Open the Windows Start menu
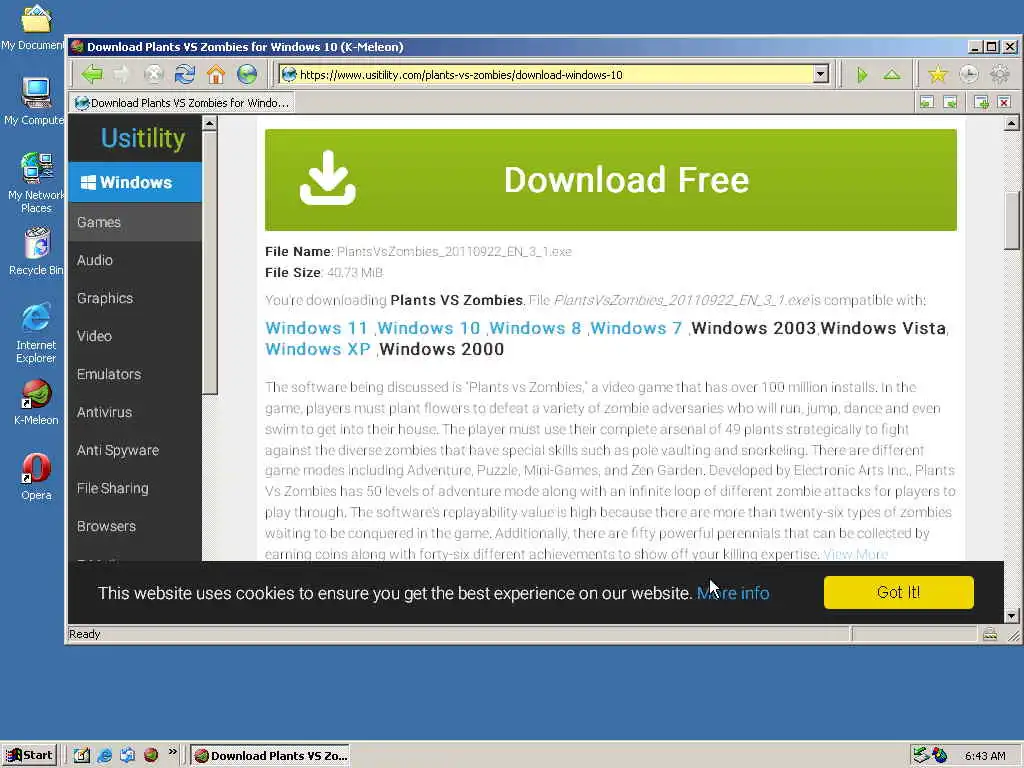The image size is (1024, 768). [x=29, y=756]
